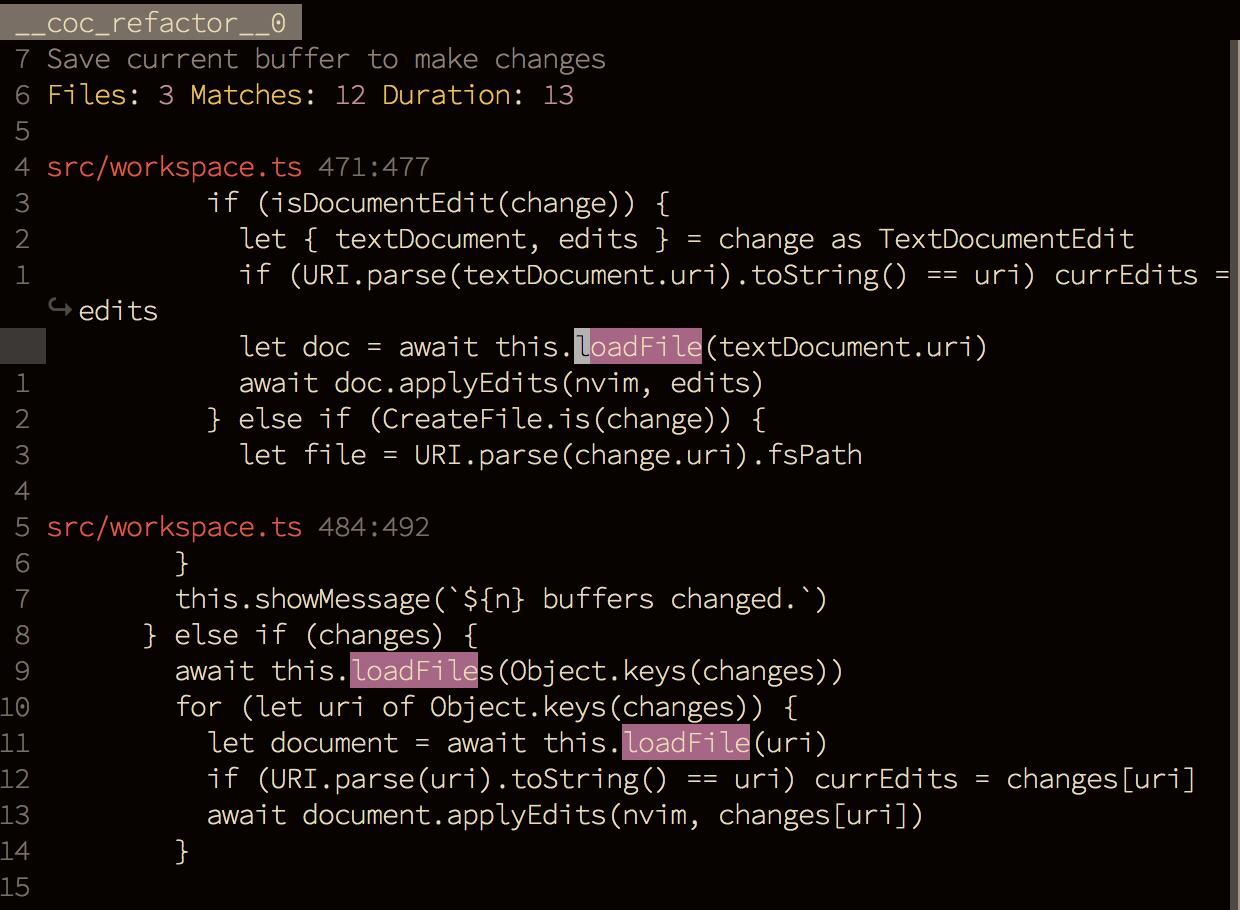The height and width of the screenshot is (910, 1240).
Task: Open the src/workspace.ts 471:477 file header
Action: 238,167
